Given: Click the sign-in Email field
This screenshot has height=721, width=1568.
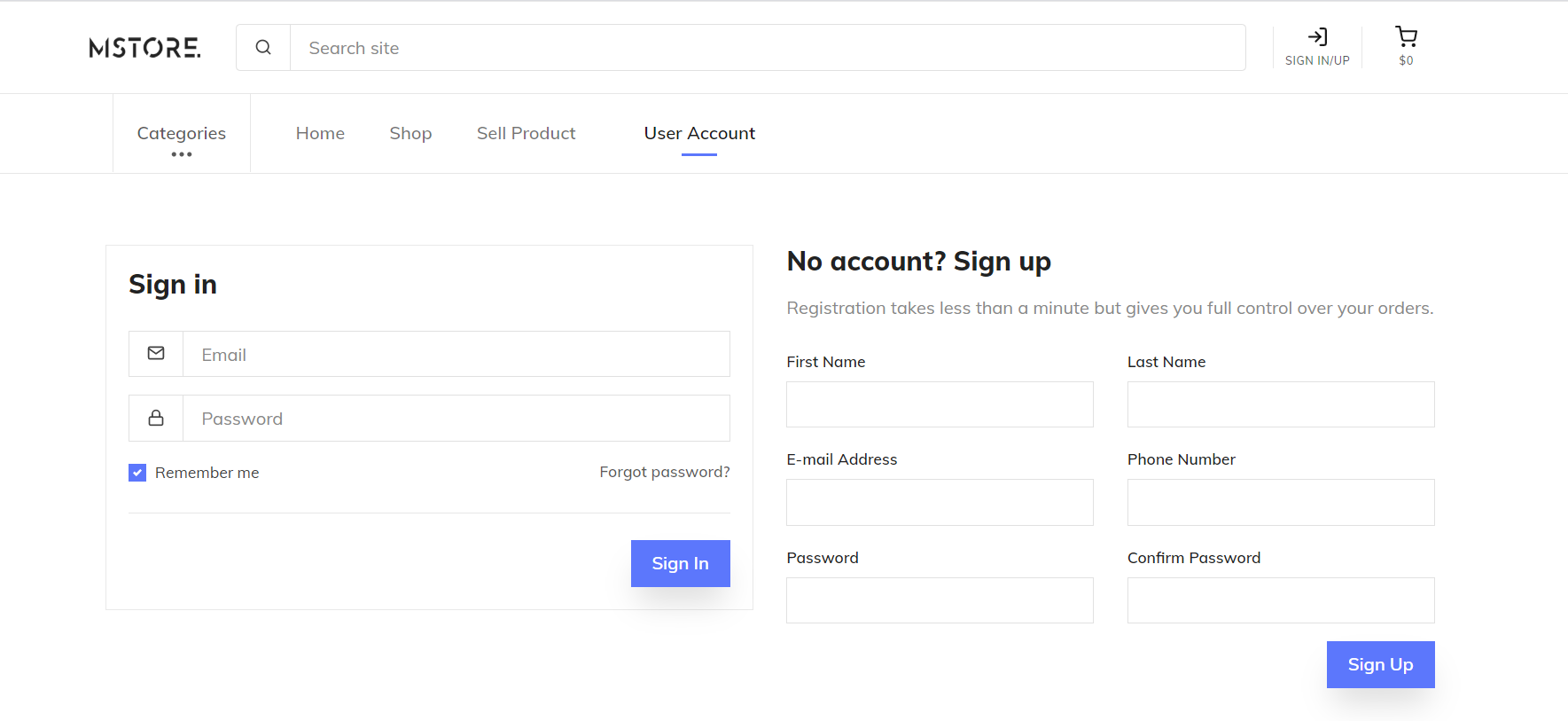Looking at the screenshot, I should click(x=456, y=354).
